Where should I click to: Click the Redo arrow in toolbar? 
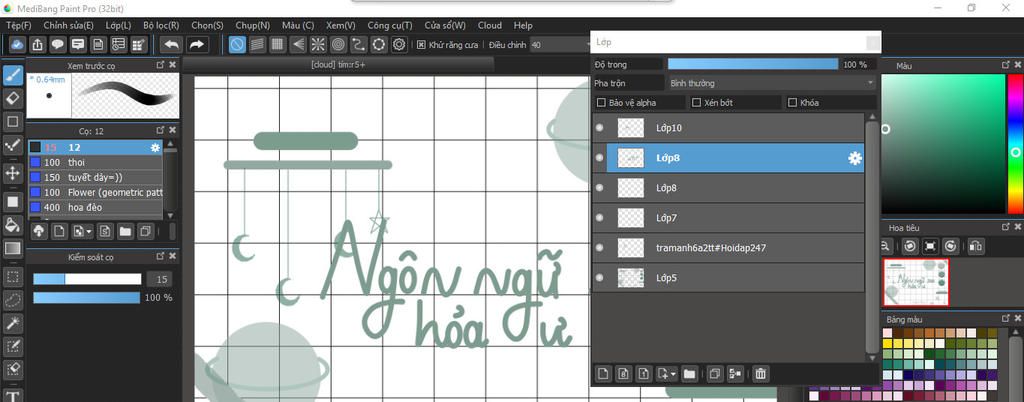coord(196,44)
